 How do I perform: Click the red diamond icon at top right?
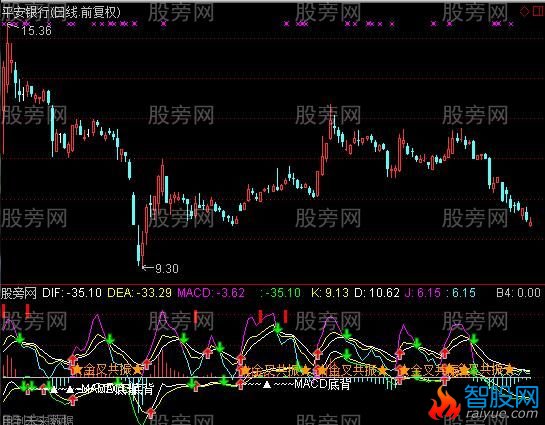(524, 11)
